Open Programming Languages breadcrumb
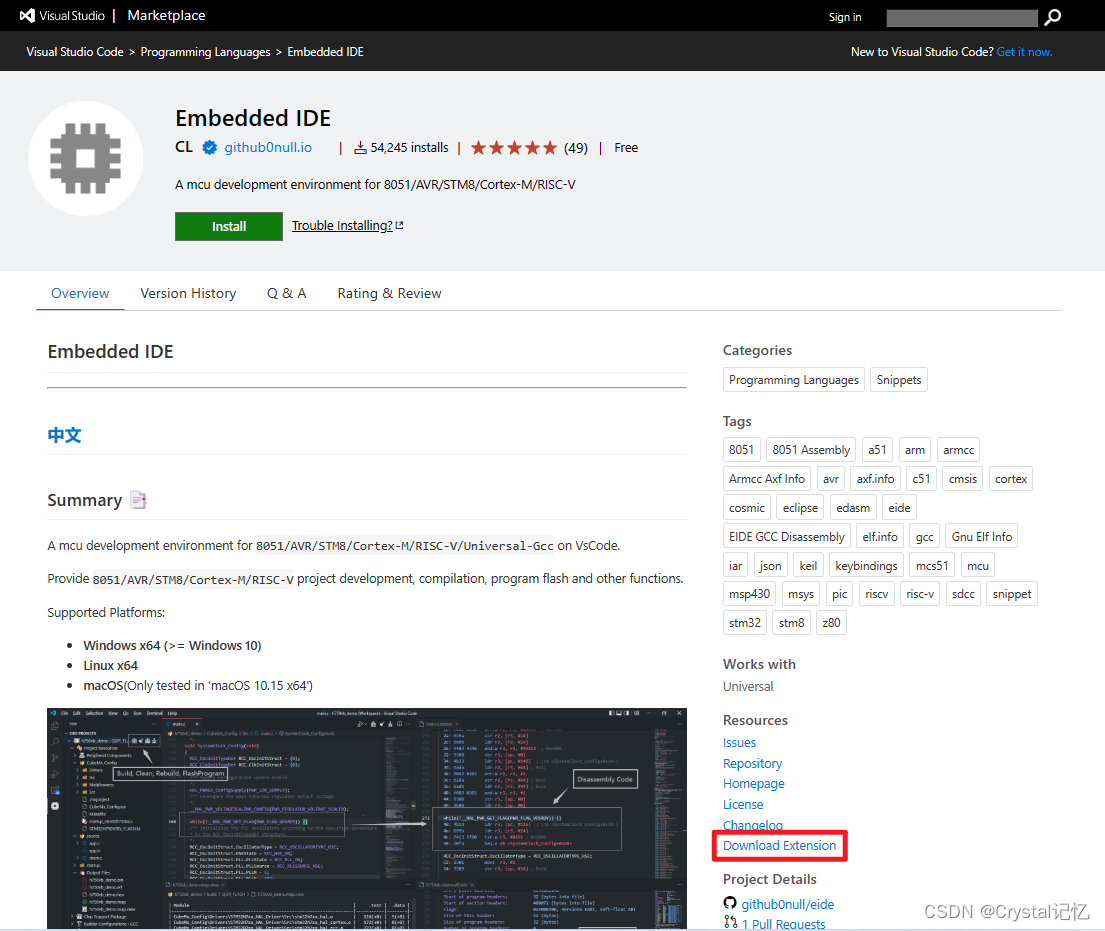 (205, 52)
